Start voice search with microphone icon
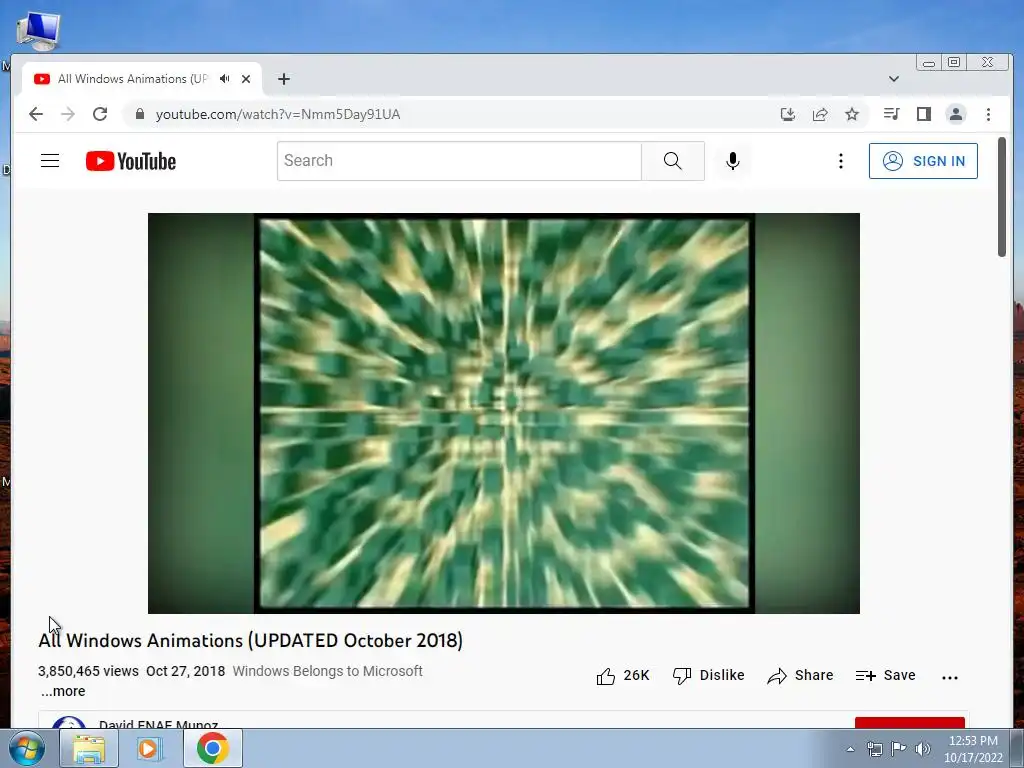Screen dimensions: 1024x768 click(733, 161)
